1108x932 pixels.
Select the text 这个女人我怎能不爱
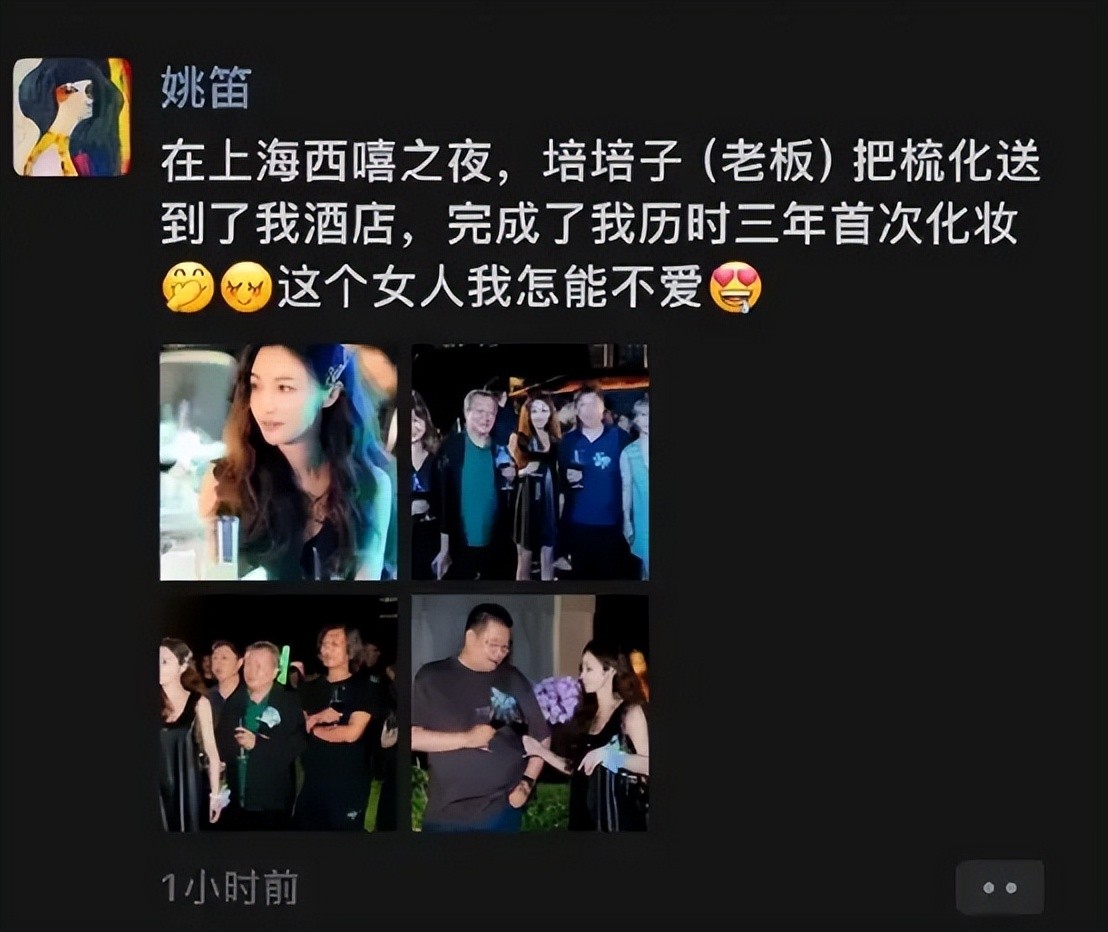coord(490,287)
